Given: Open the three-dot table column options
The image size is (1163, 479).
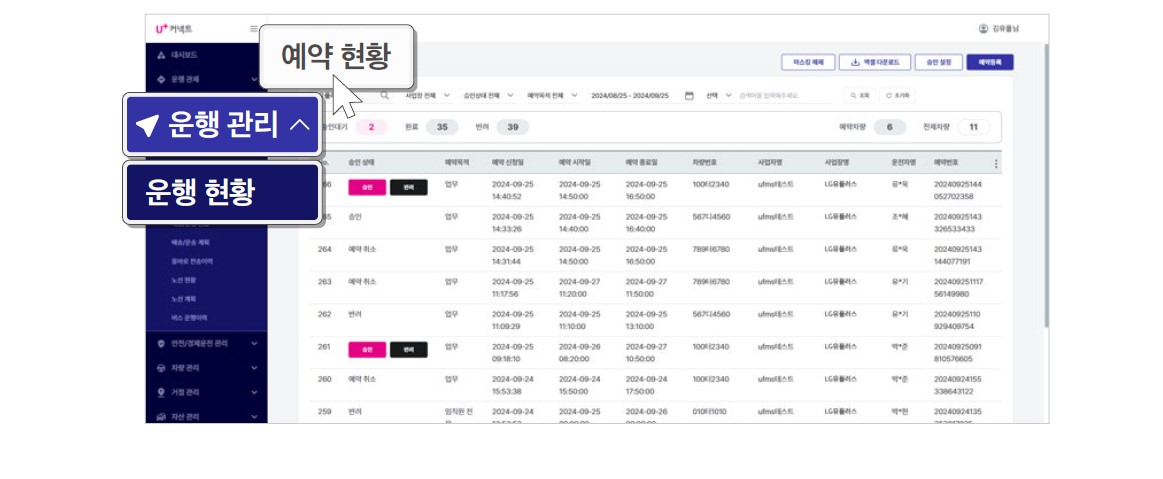Looking at the screenshot, I should [x=996, y=164].
